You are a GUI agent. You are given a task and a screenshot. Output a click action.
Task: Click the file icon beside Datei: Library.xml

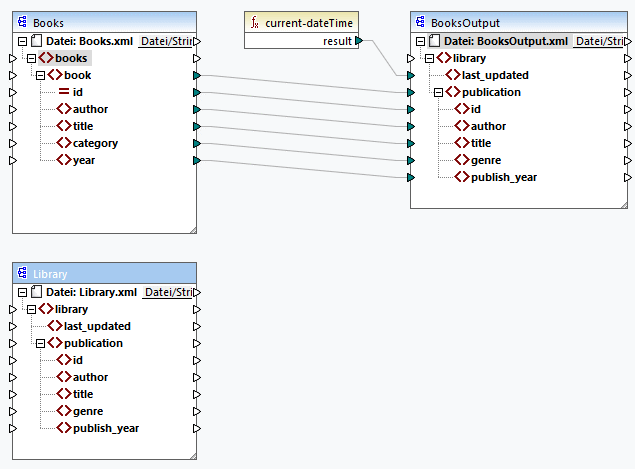pos(36,292)
